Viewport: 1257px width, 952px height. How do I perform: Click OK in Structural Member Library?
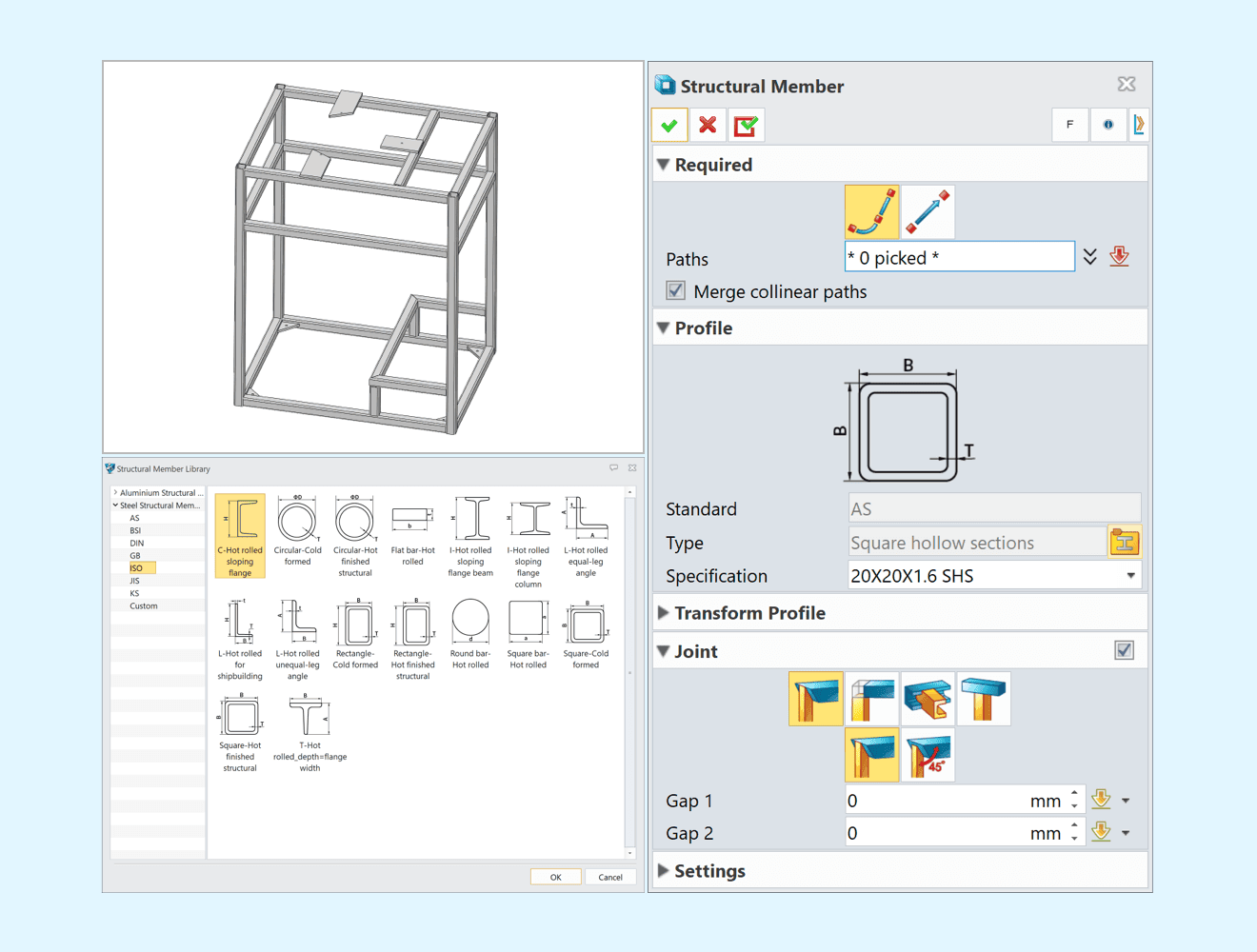coord(555,877)
